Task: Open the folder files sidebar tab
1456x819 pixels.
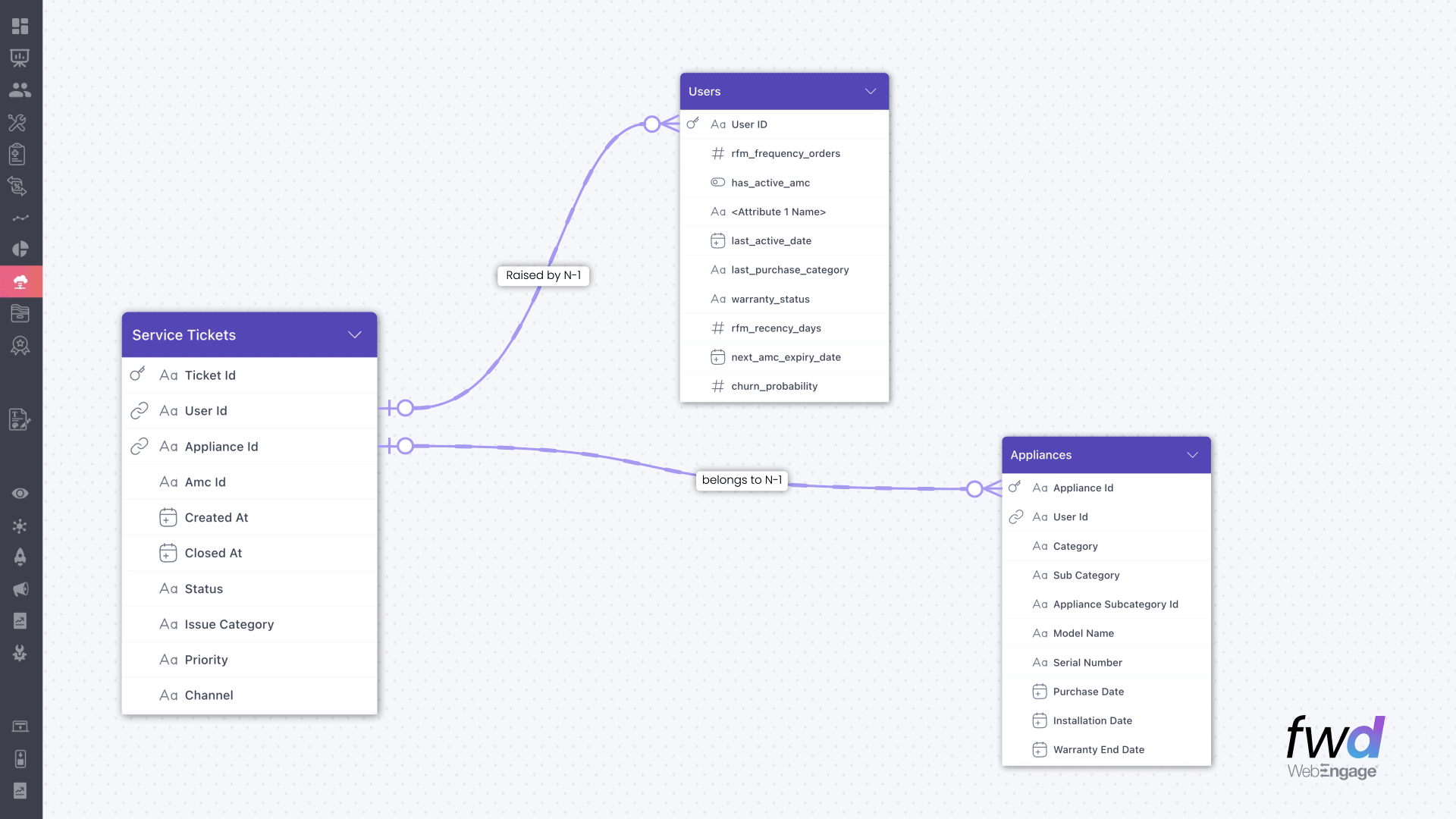Action: pos(20,313)
